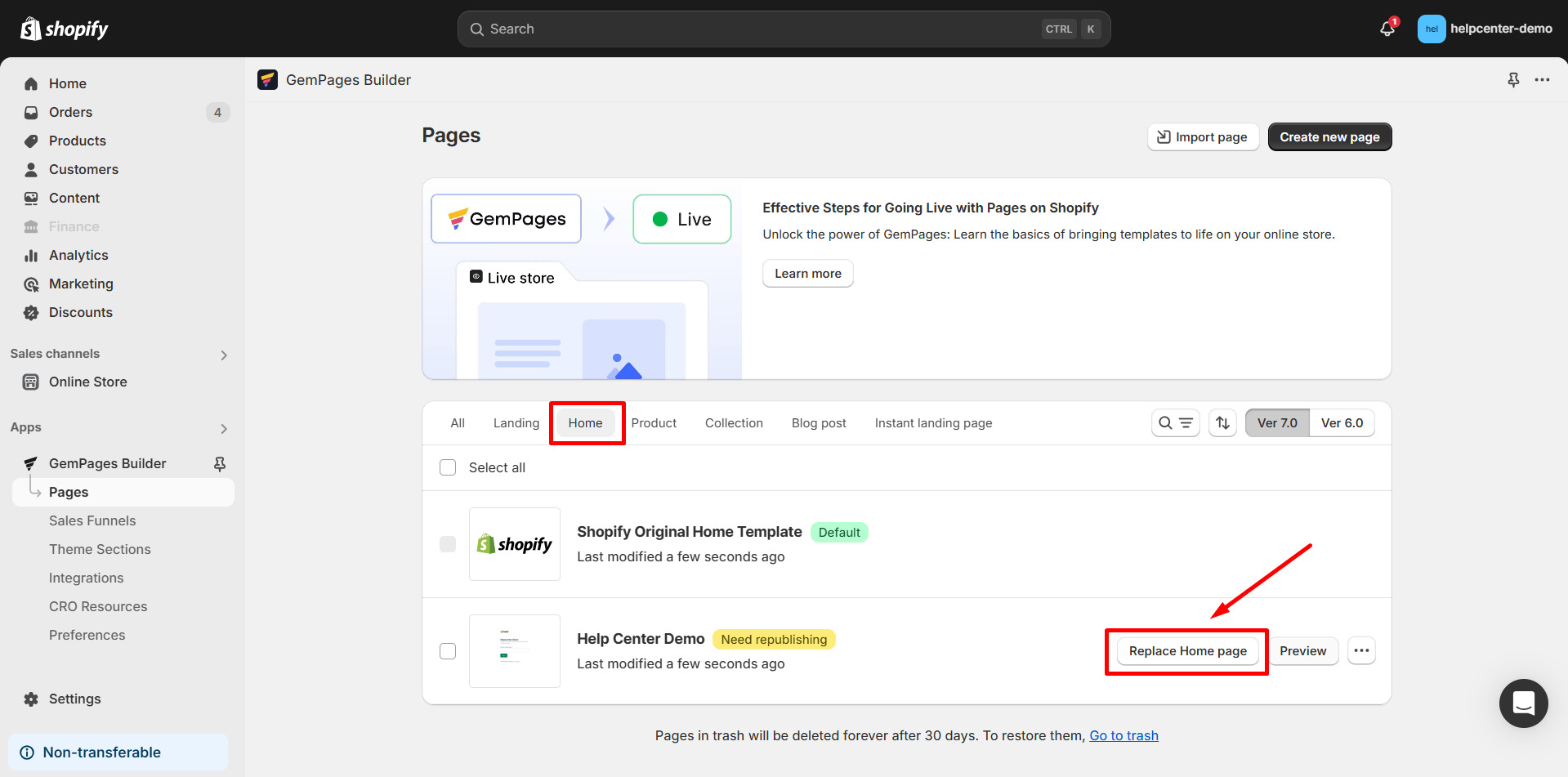Switch to the Landing tab

tap(516, 423)
